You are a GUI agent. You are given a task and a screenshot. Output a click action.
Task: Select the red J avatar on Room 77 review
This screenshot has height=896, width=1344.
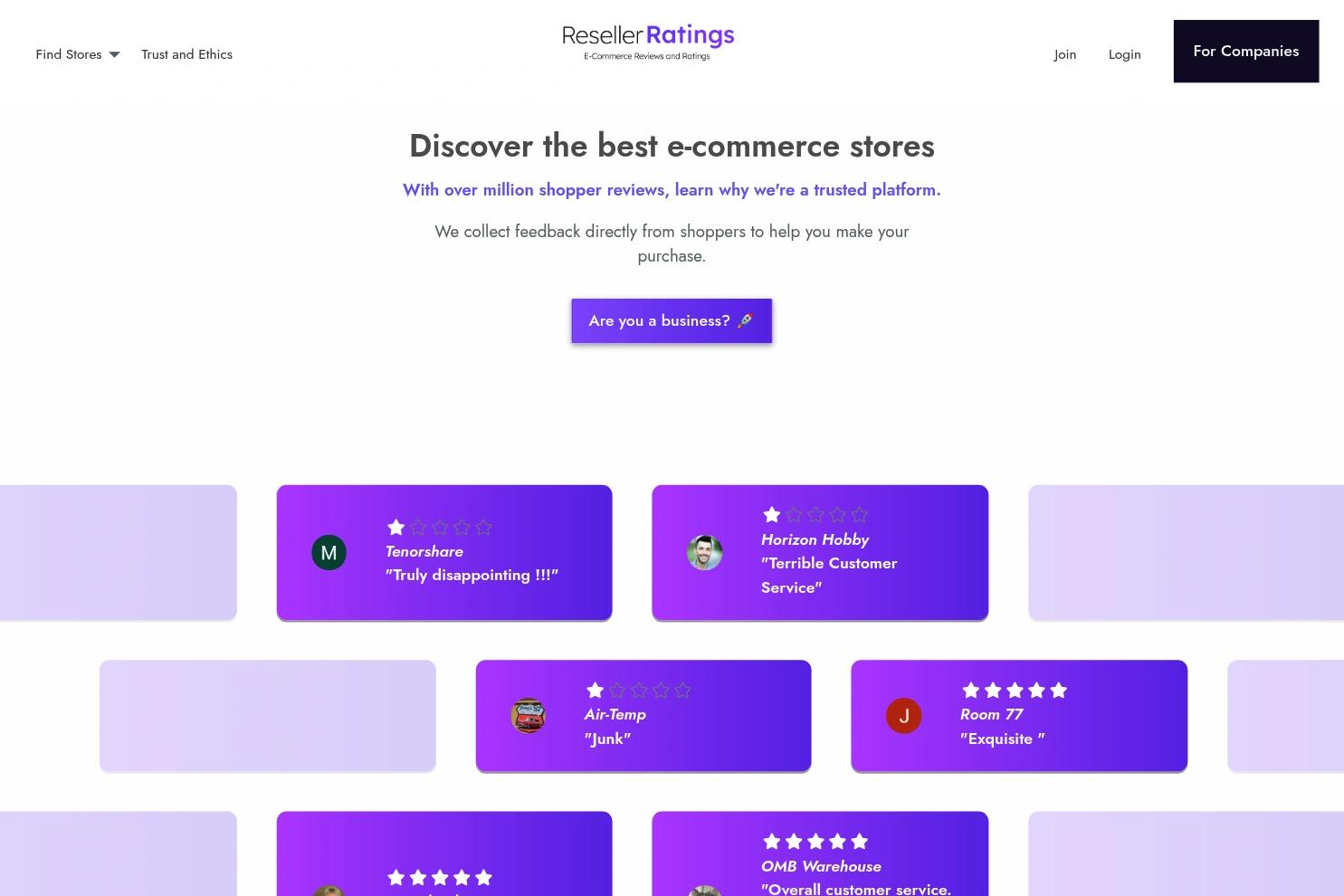[x=903, y=716]
